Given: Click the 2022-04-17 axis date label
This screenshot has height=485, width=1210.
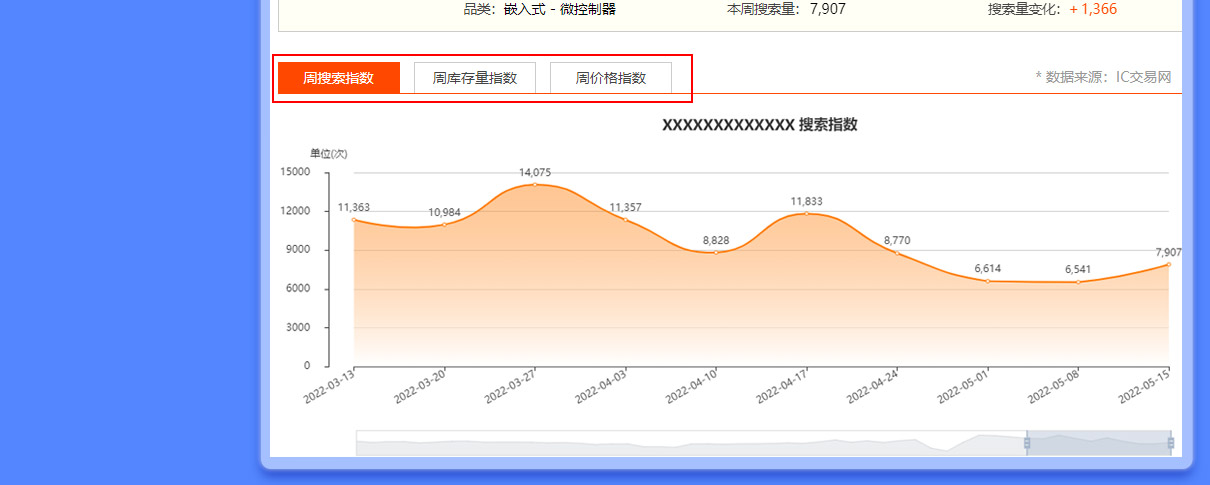Looking at the screenshot, I should [783, 386].
